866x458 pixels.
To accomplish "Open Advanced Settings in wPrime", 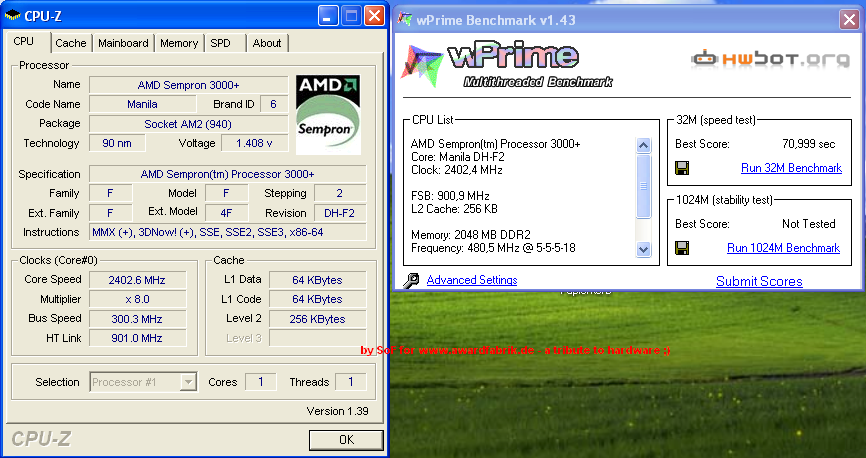I will click(x=472, y=280).
